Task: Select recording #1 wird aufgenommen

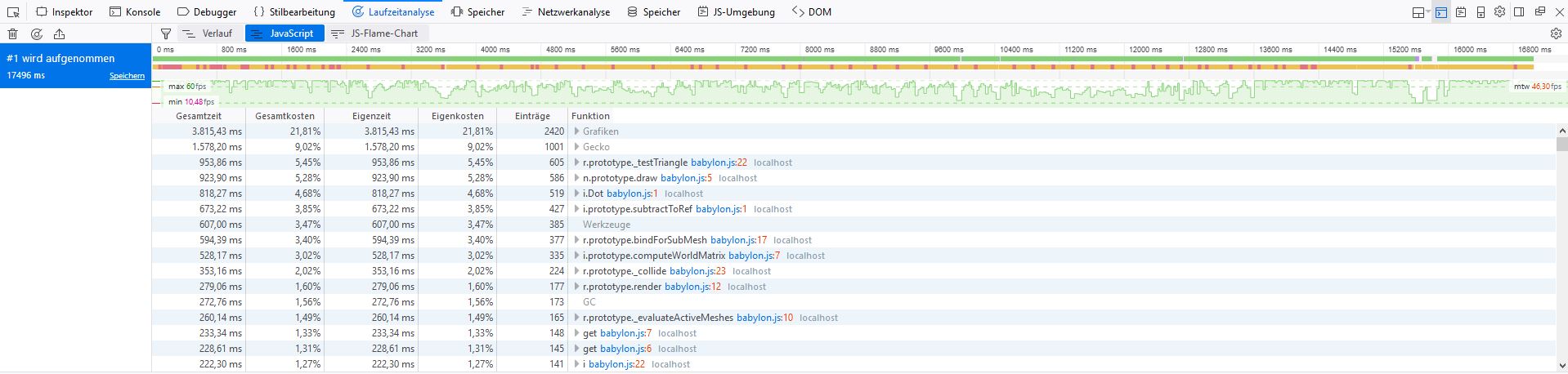Action: [x=75, y=65]
